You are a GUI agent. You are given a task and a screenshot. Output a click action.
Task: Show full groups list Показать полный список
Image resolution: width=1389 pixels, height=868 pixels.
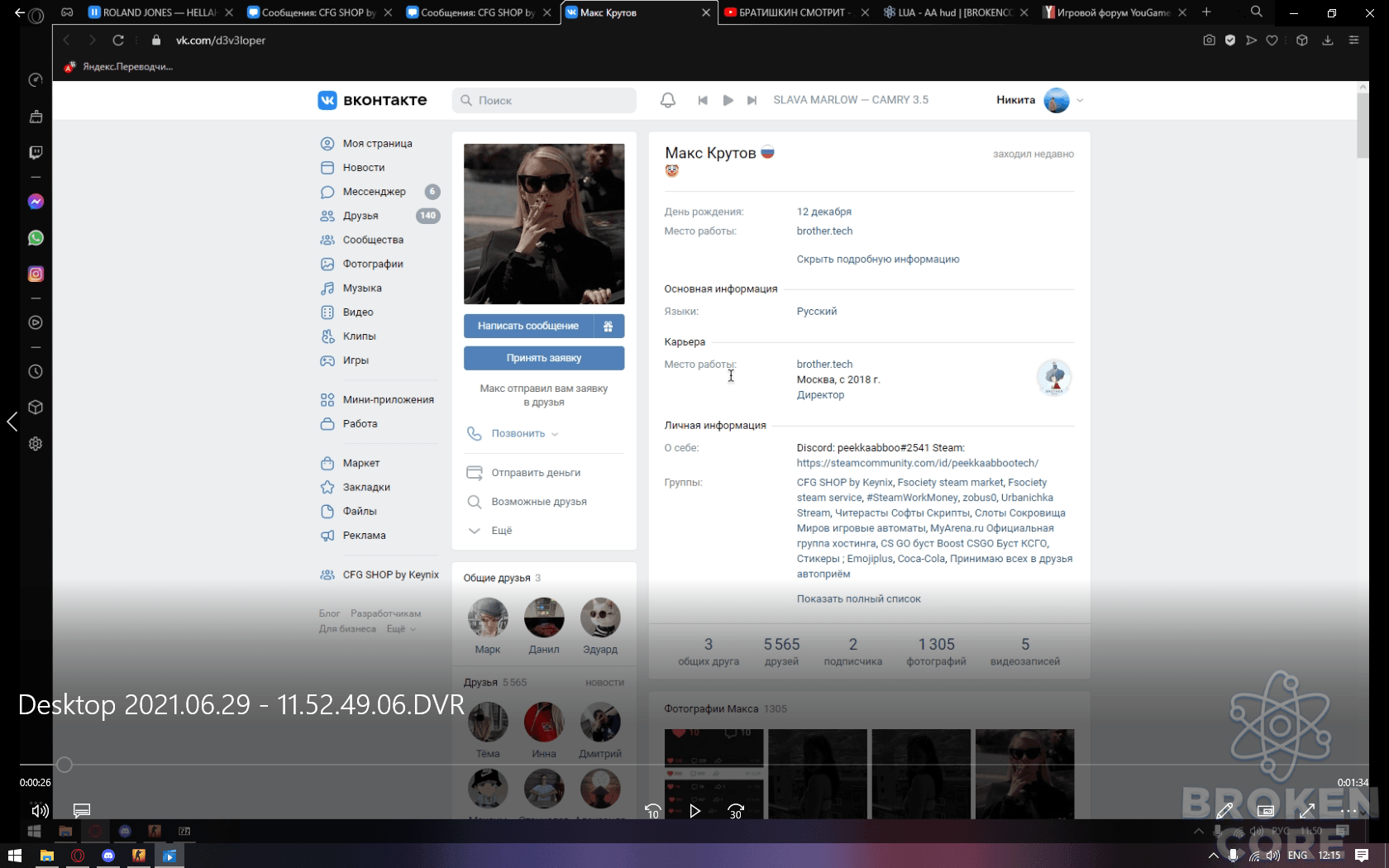[858, 599]
